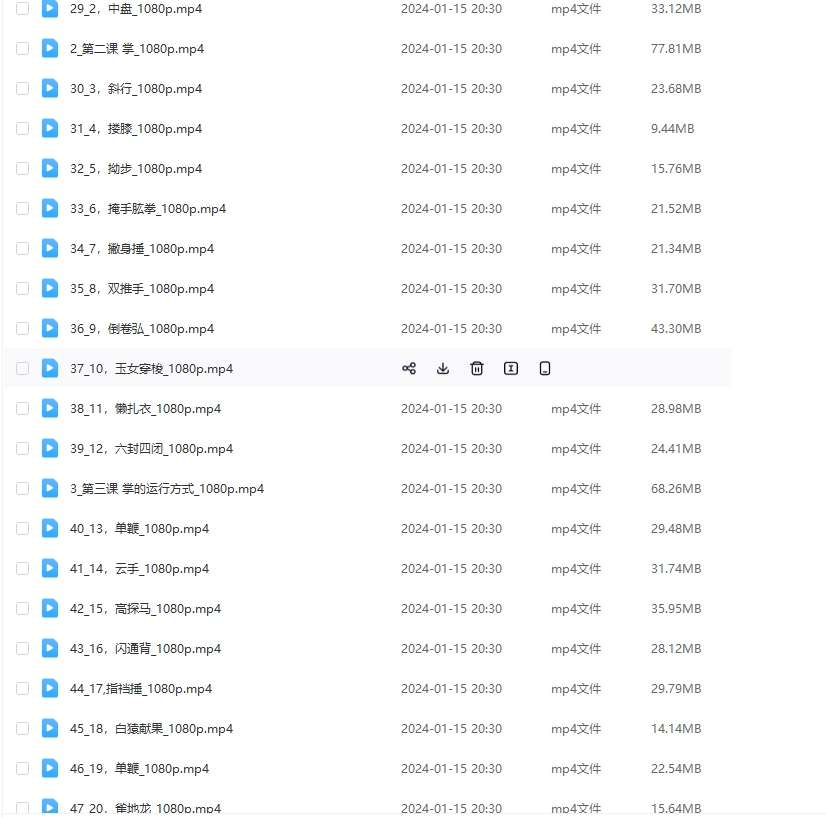The height and width of the screenshot is (818, 826).
Task: Click video icon of 34_7 撇身捶 file
Action: click(x=50, y=248)
